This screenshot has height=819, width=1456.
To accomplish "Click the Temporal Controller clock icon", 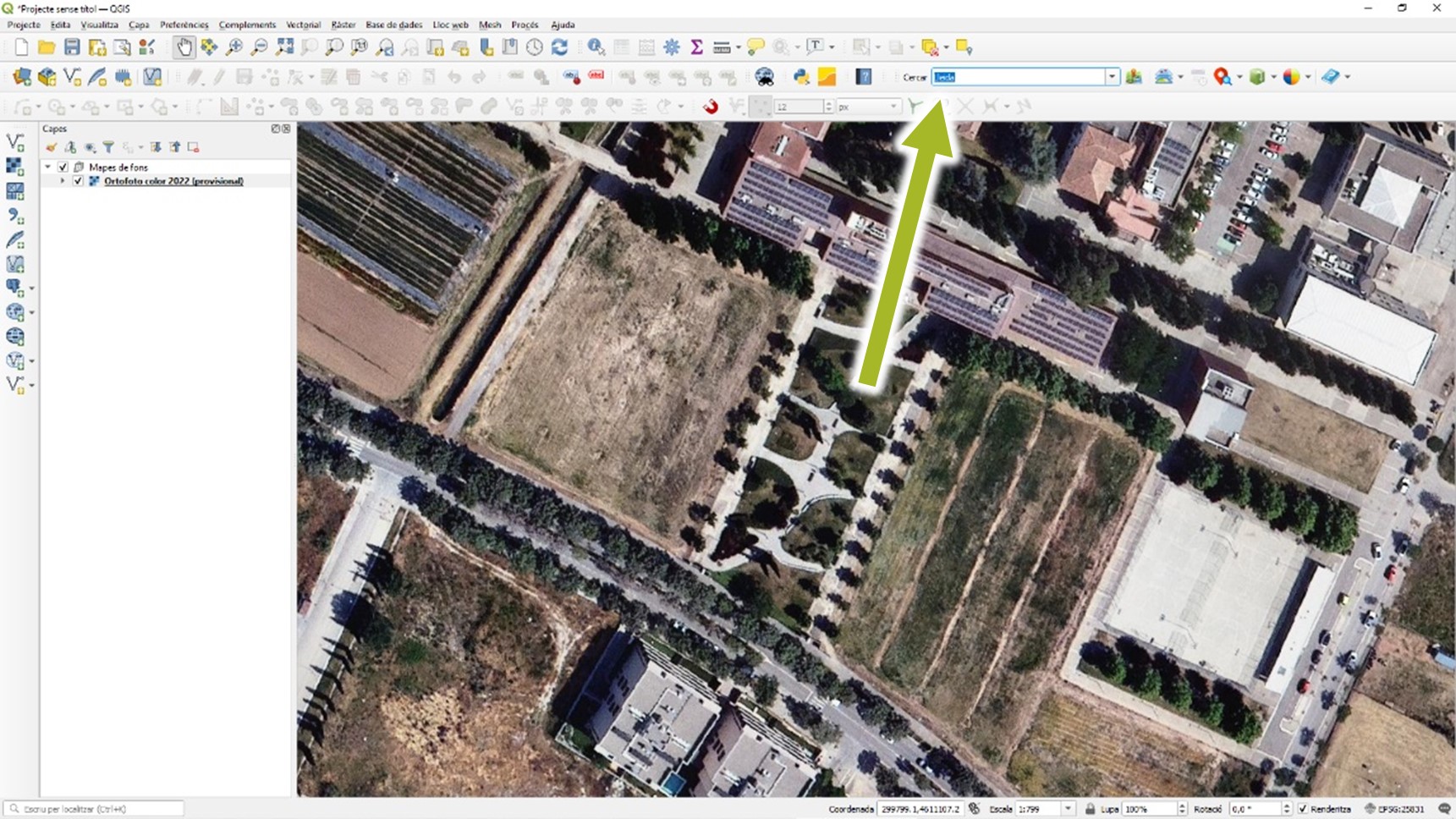I will pyautogui.click(x=534, y=47).
